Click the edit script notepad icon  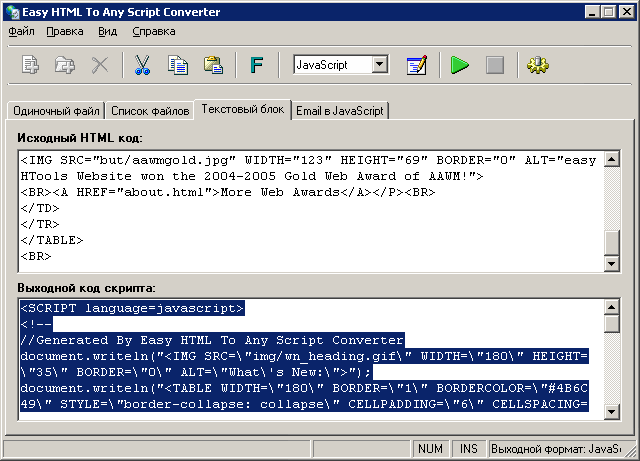pyautogui.click(x=417, y=65)
